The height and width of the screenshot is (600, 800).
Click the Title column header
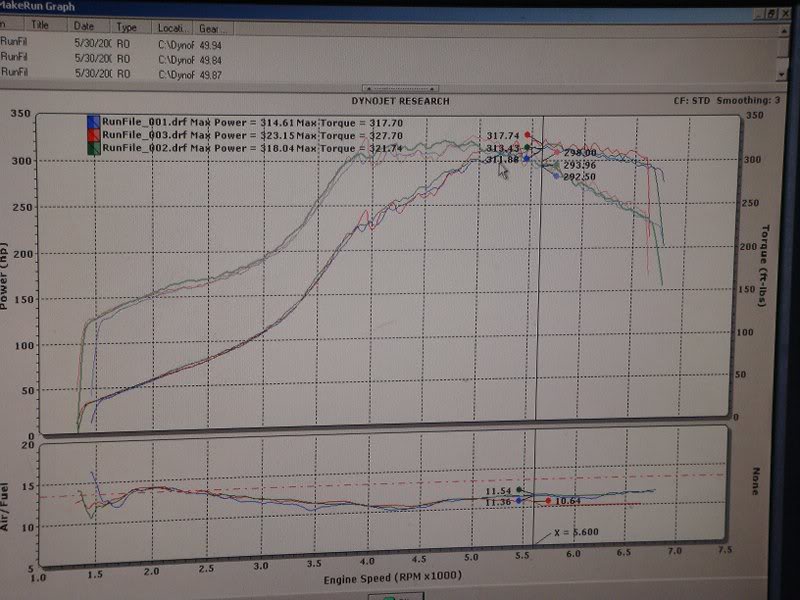[x=41, y=25]
